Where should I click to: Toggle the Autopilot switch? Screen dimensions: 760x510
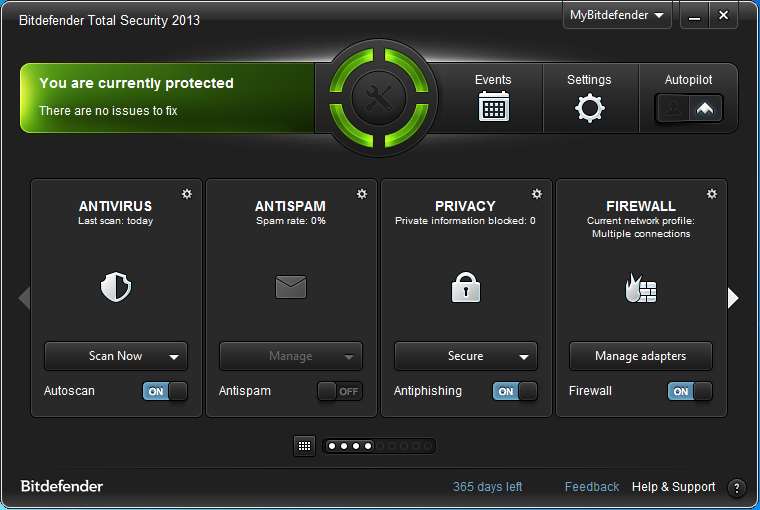pyautogui.click(x=688, y=109)
